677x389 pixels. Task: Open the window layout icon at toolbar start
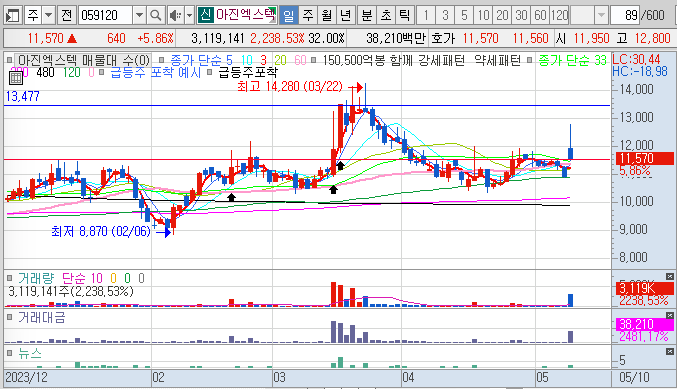coord(13,16)
